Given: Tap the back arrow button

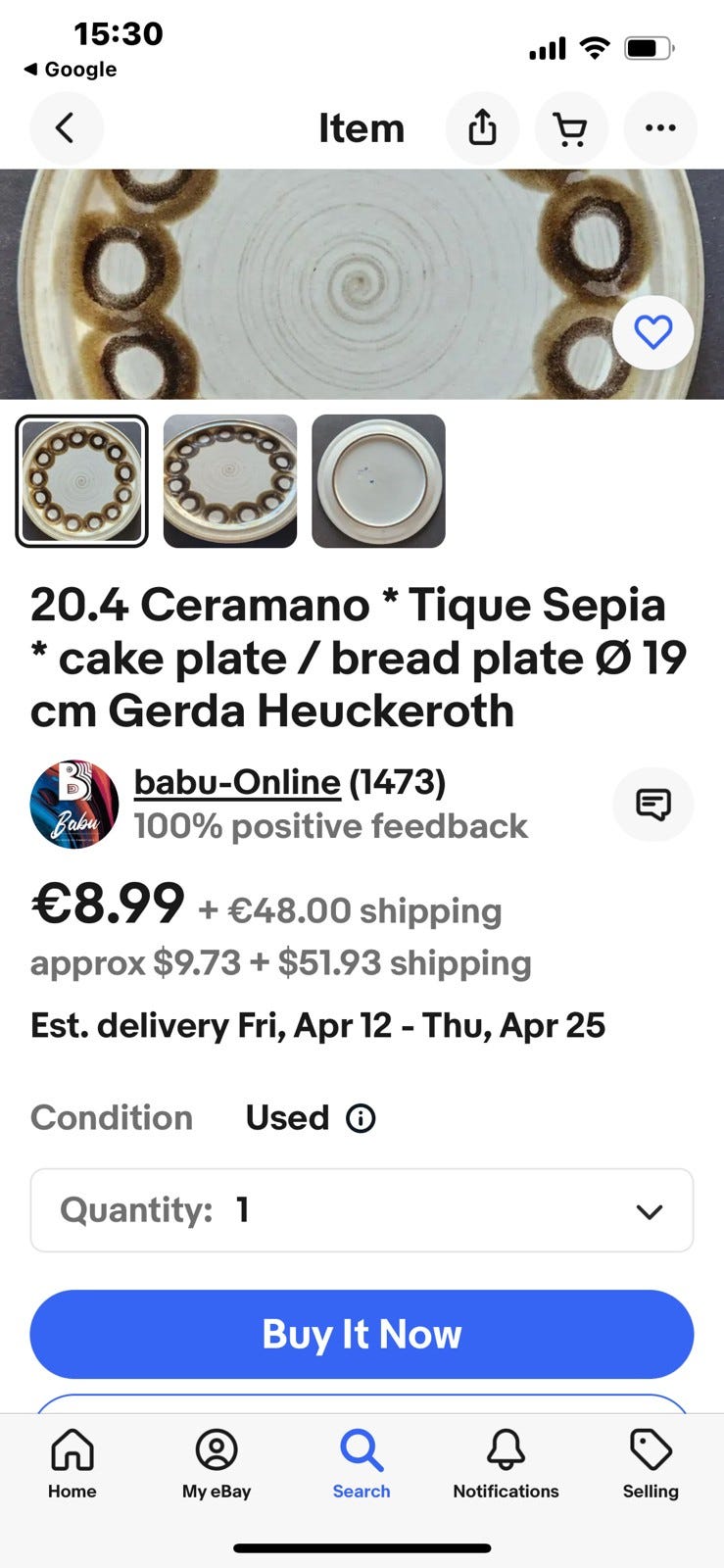Looking at the screenshot, I should tap(66, 128).
